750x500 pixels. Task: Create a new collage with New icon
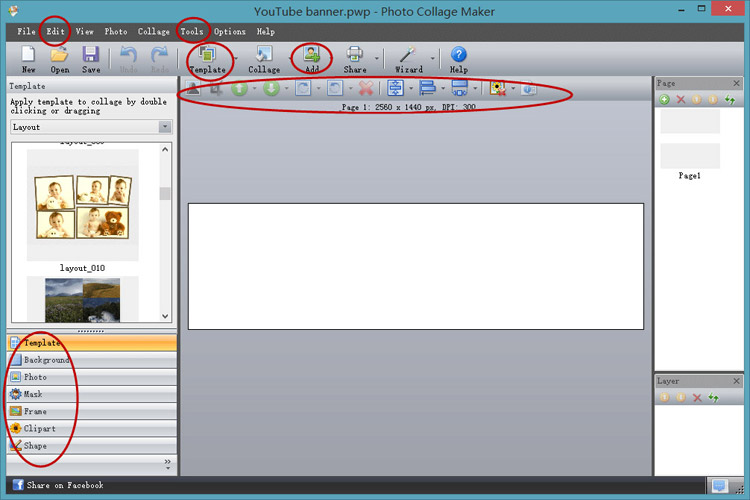tap(28, 59)
